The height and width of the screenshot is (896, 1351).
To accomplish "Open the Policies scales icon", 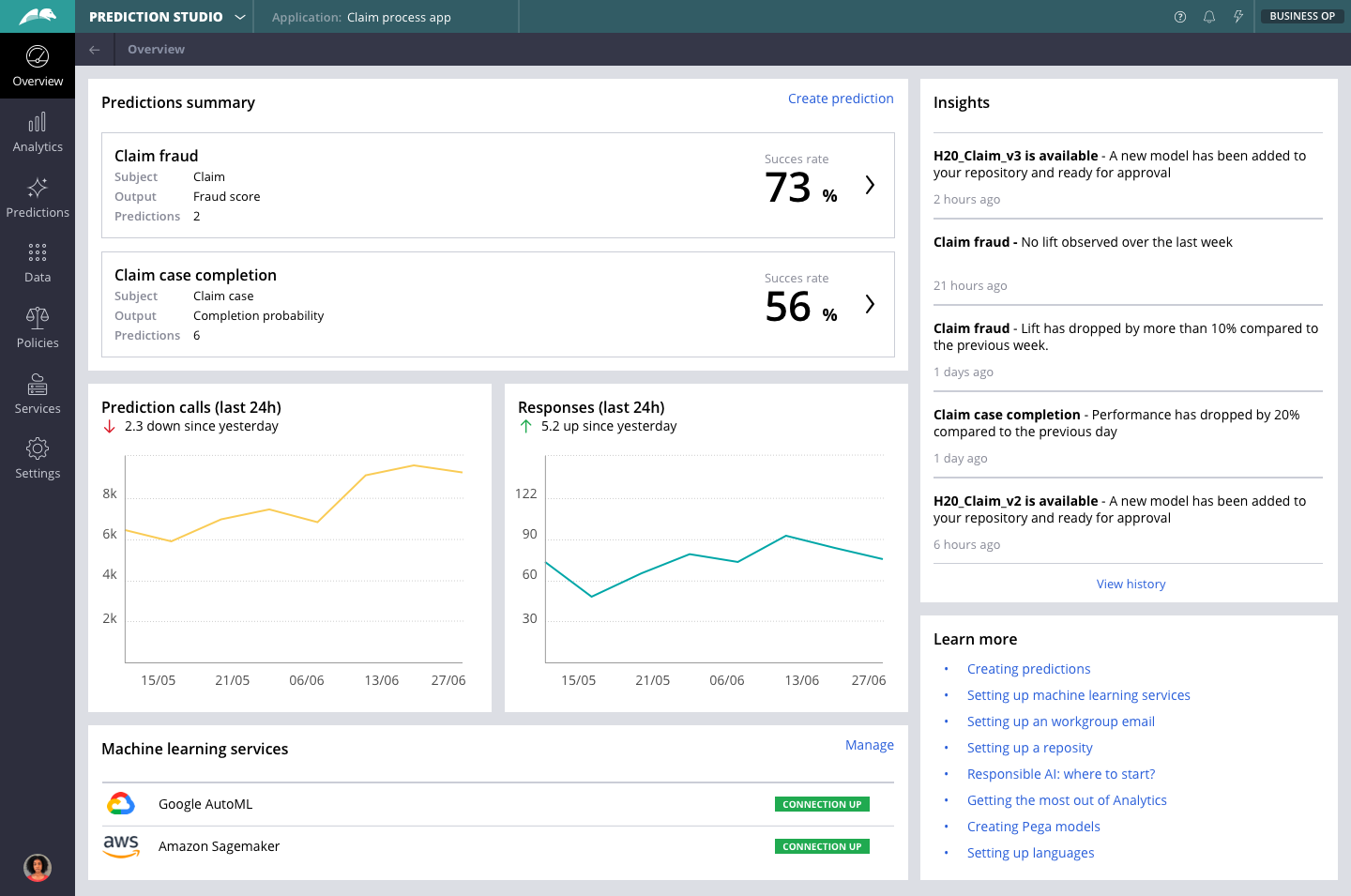I will [38, 319].
